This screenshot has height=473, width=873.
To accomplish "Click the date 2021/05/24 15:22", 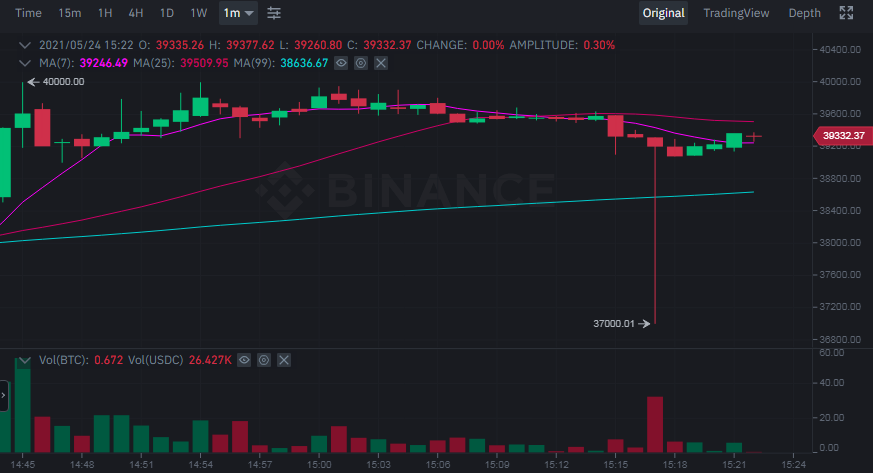I will tap(86, 45).
